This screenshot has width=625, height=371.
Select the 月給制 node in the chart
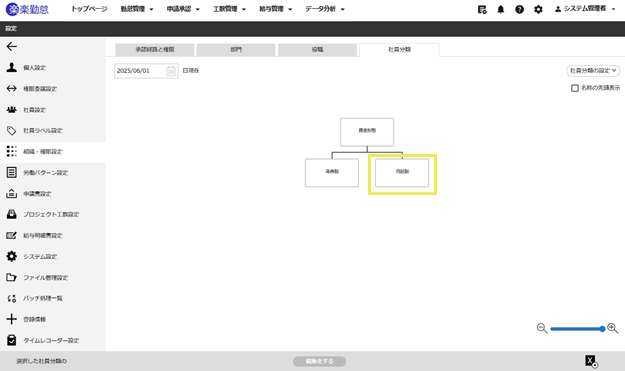coord(402,173)
